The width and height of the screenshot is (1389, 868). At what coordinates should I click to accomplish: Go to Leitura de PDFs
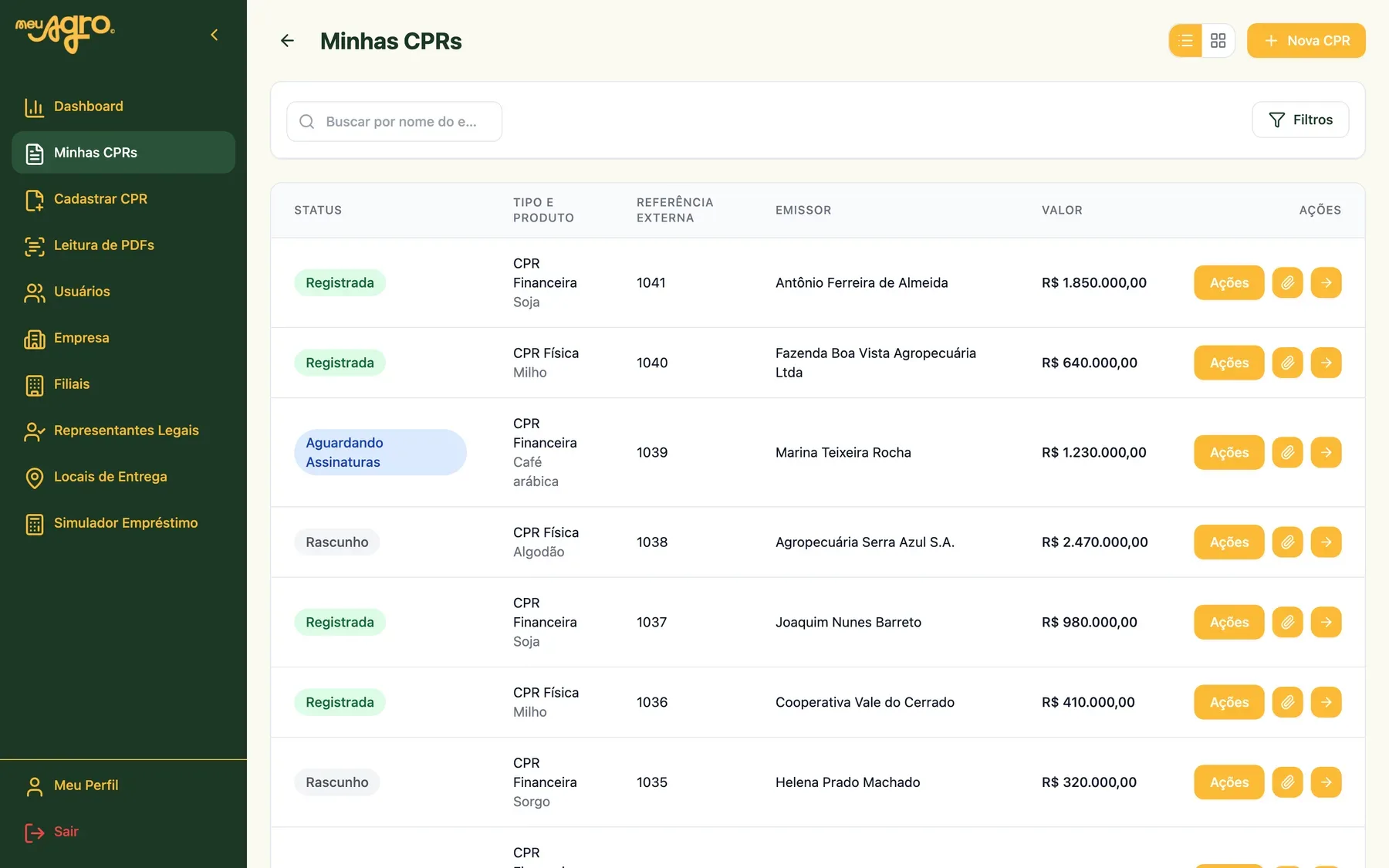[x=123, y=245]
